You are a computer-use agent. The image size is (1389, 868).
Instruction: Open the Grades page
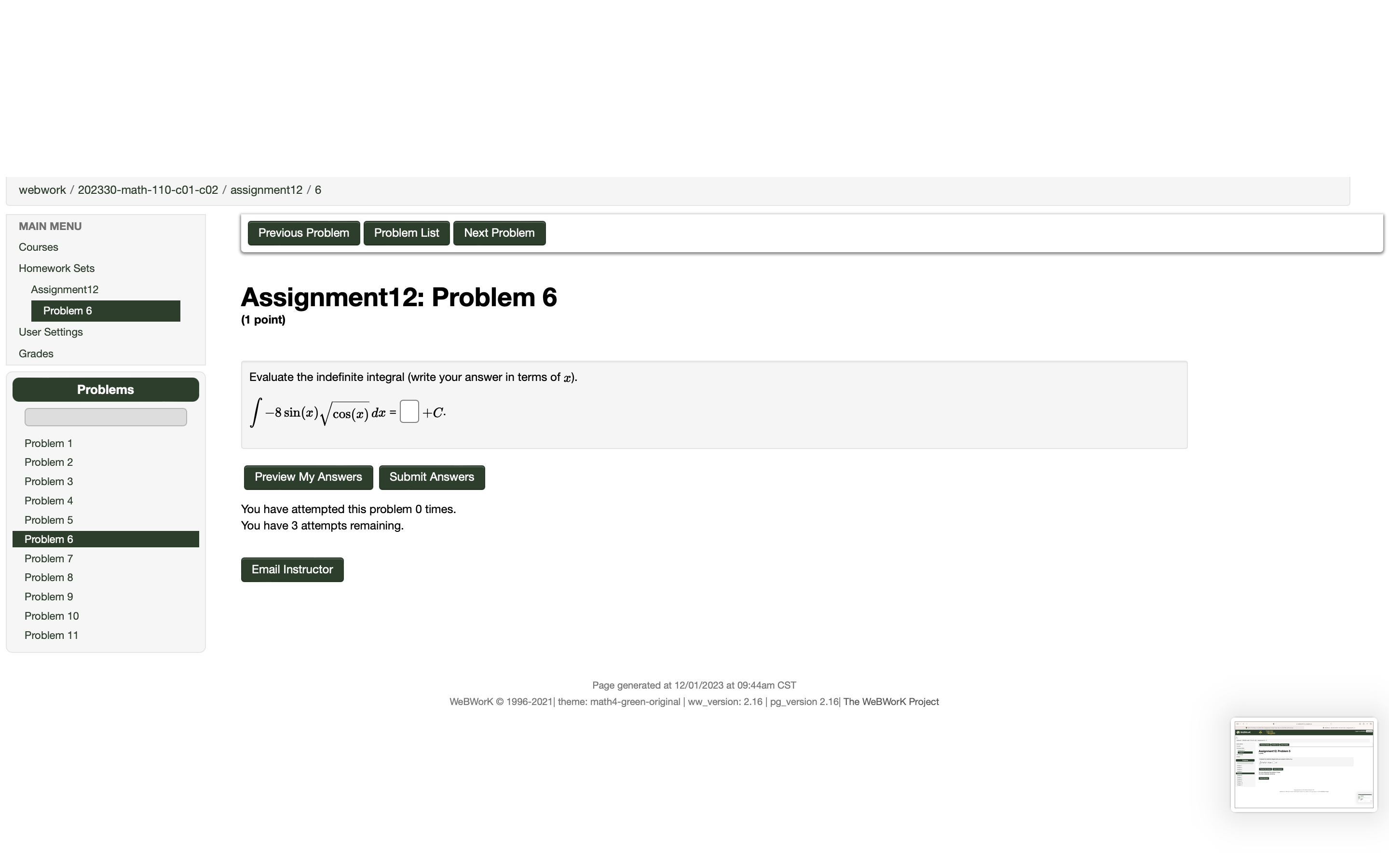click(36, 353)
